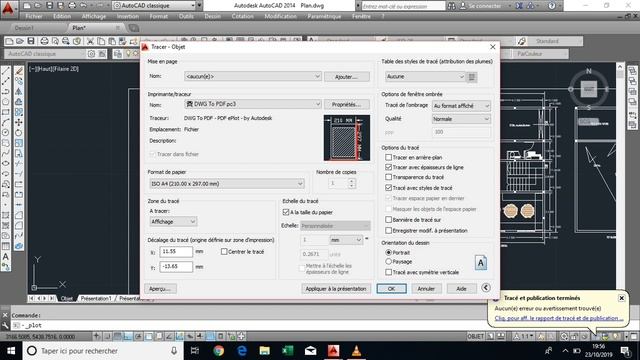This screenshot has width=640, height=360.
Task: Open AutoCAD classique workspace dropdown in title bar
Action: click(x=154, y=6)
